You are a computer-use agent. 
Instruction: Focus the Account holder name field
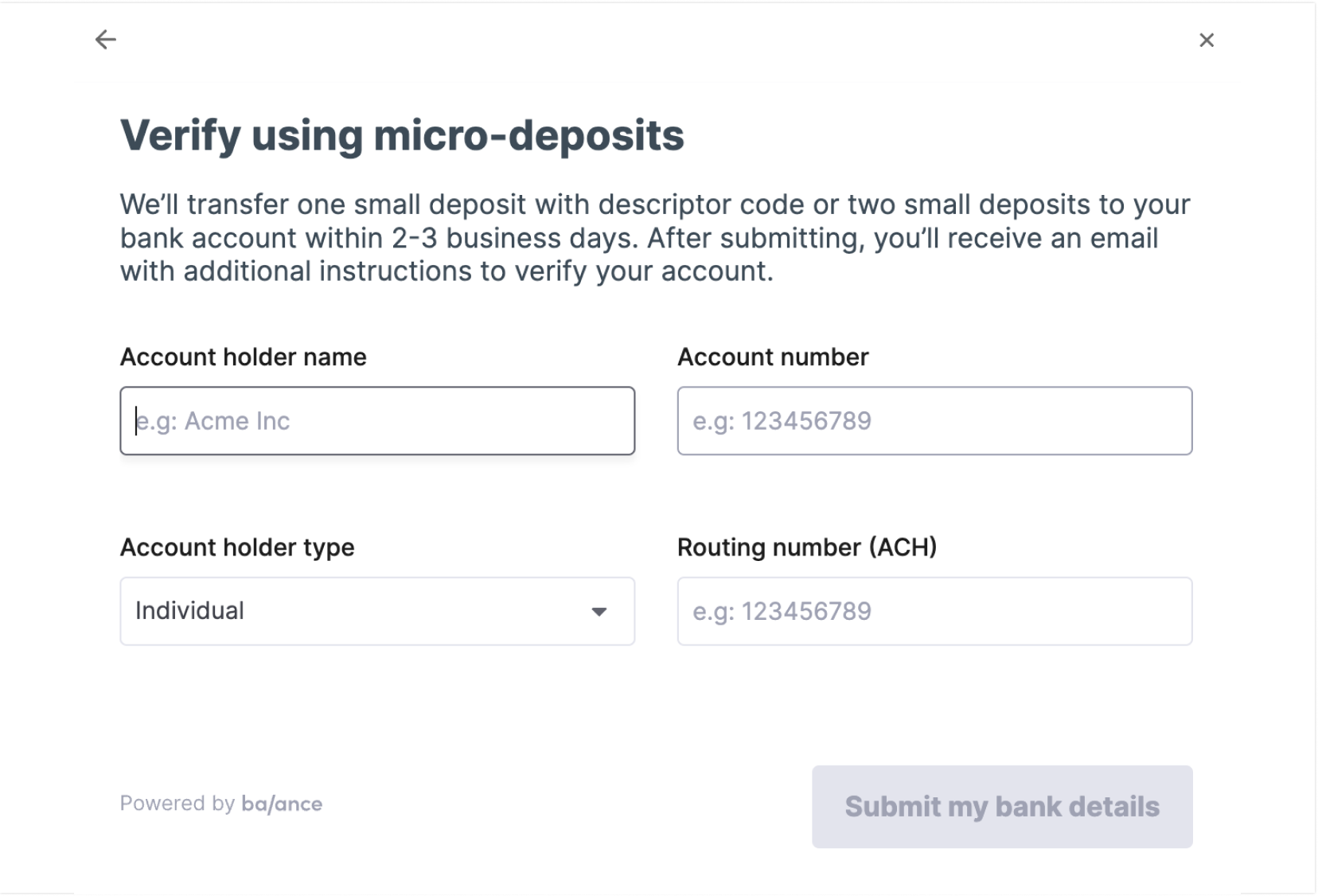[377, 421]
